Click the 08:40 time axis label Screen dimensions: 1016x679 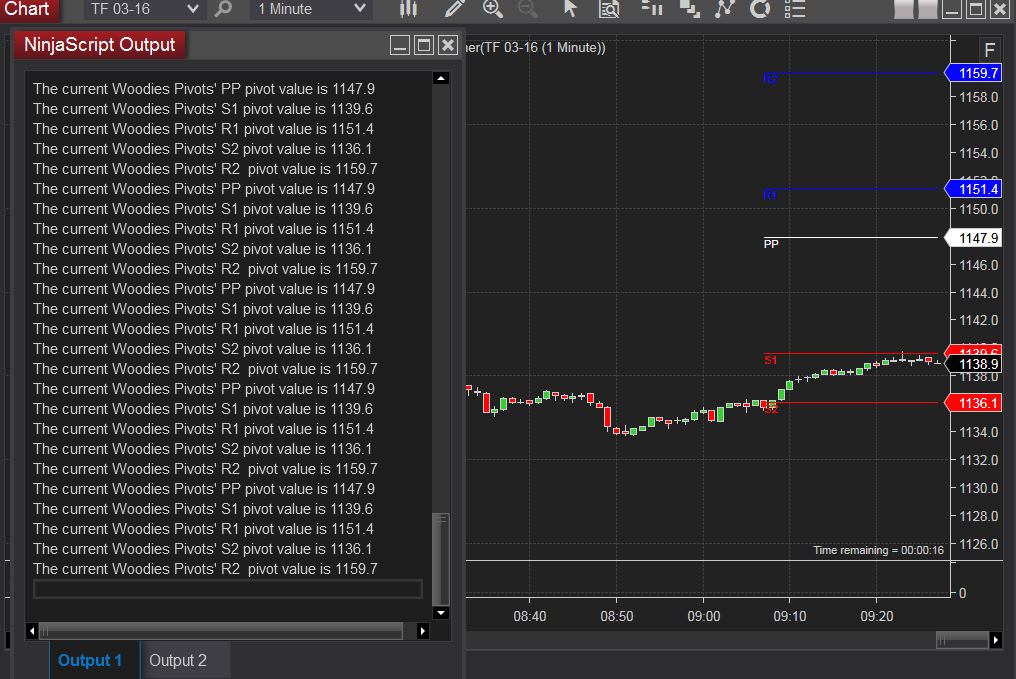(x=529, y=616)
